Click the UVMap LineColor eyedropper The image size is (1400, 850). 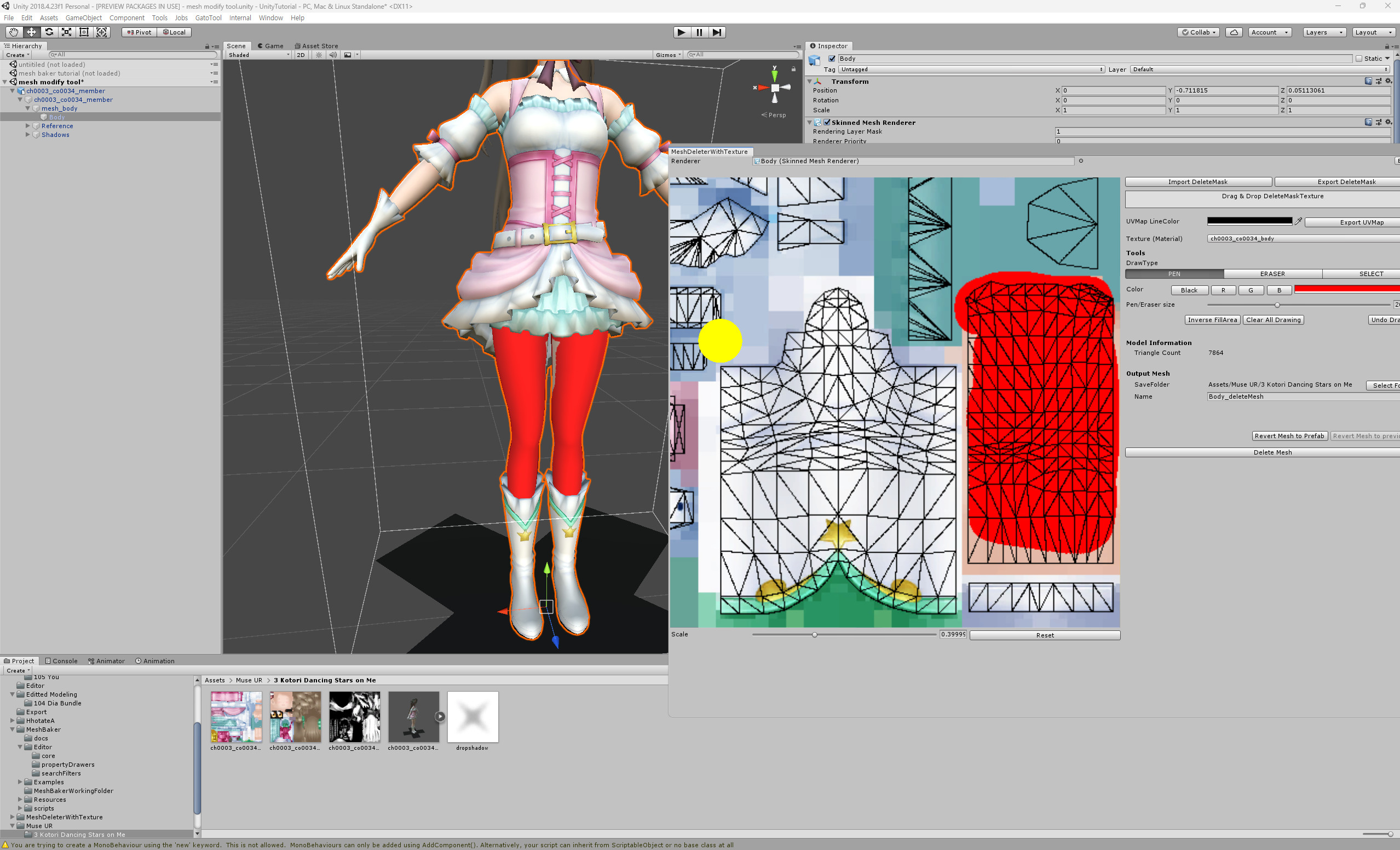1299,221
